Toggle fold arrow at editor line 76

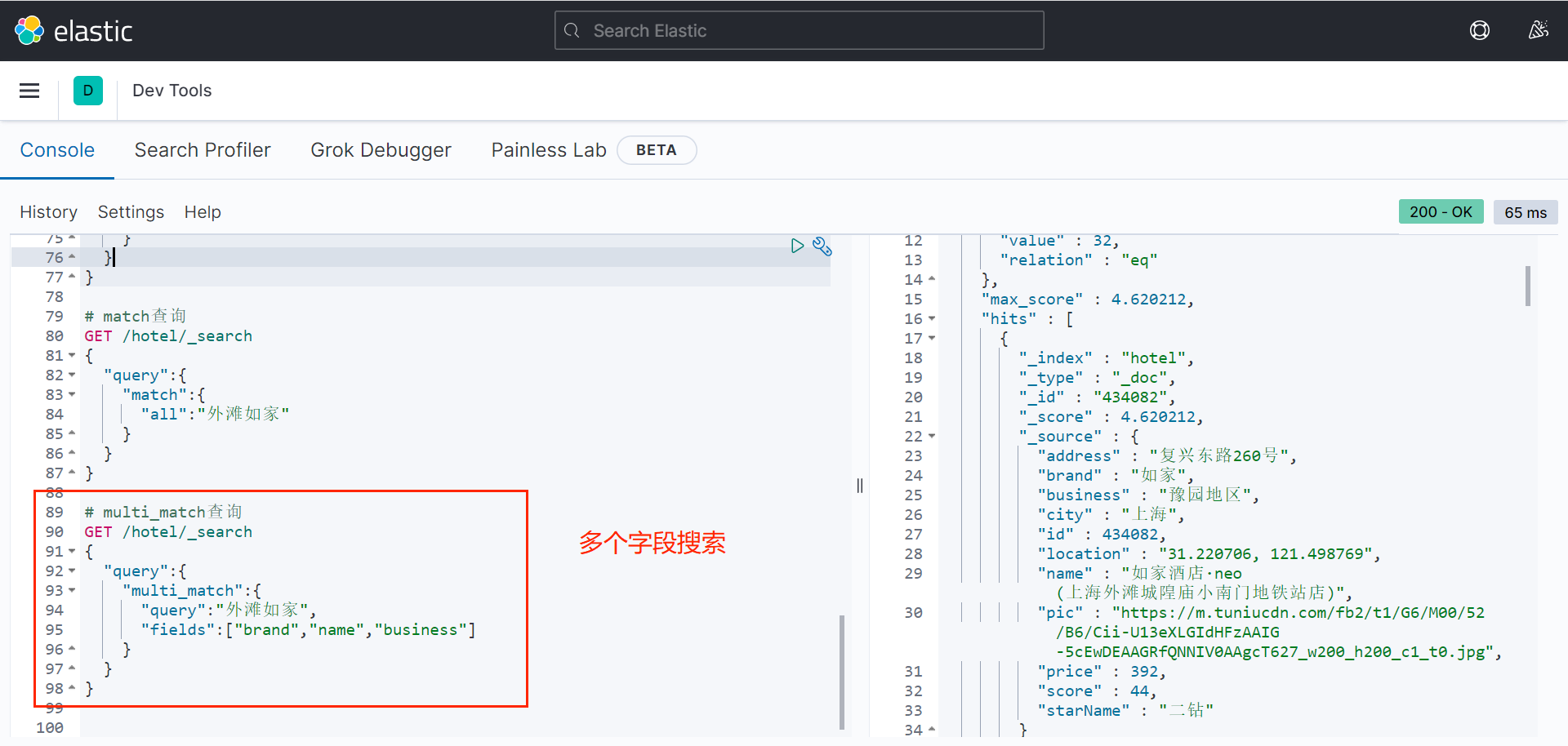coord(72,257)
